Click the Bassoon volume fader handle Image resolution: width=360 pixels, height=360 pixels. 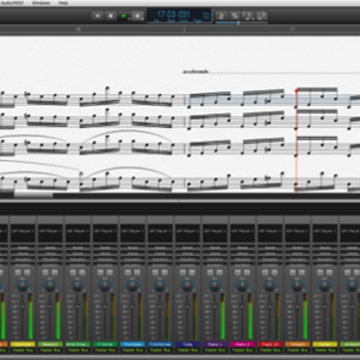pos(50,306)
